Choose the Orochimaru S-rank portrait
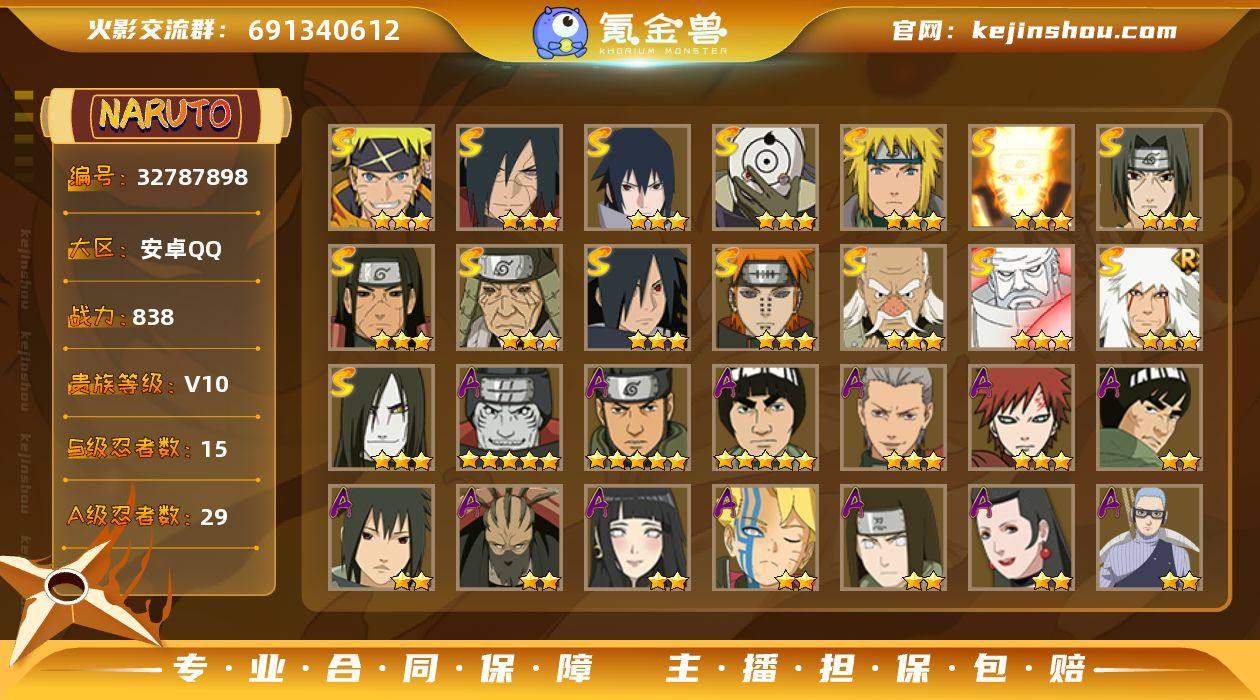Image resolution: width=1260 pixels, height=700 pixels. pos(381,418)
